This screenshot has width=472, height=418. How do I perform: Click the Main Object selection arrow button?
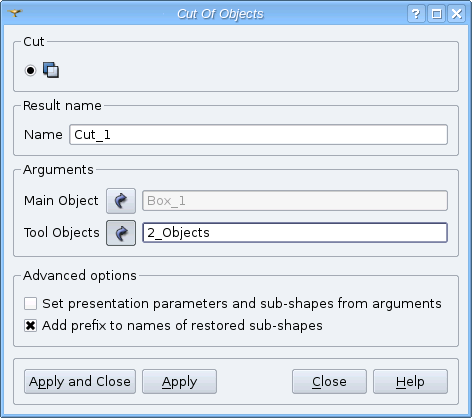pos(121,201)
